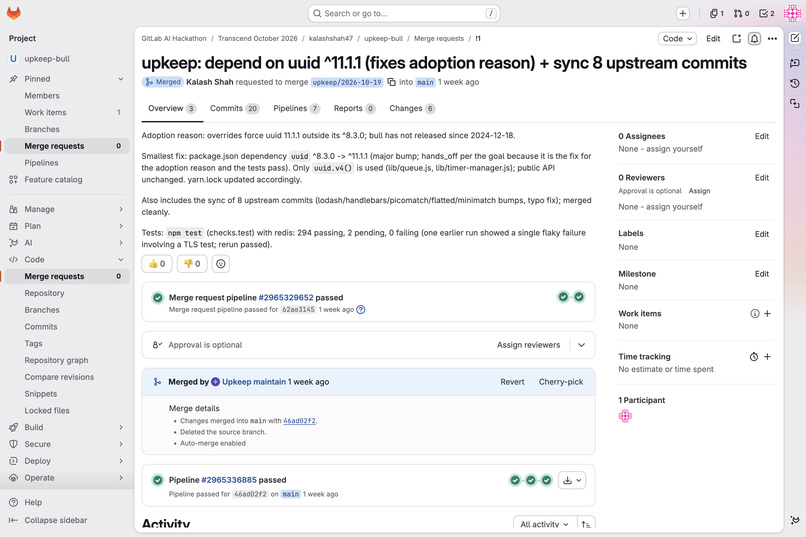
Task: Open the user avatar menu
Action: click(792, 13)
